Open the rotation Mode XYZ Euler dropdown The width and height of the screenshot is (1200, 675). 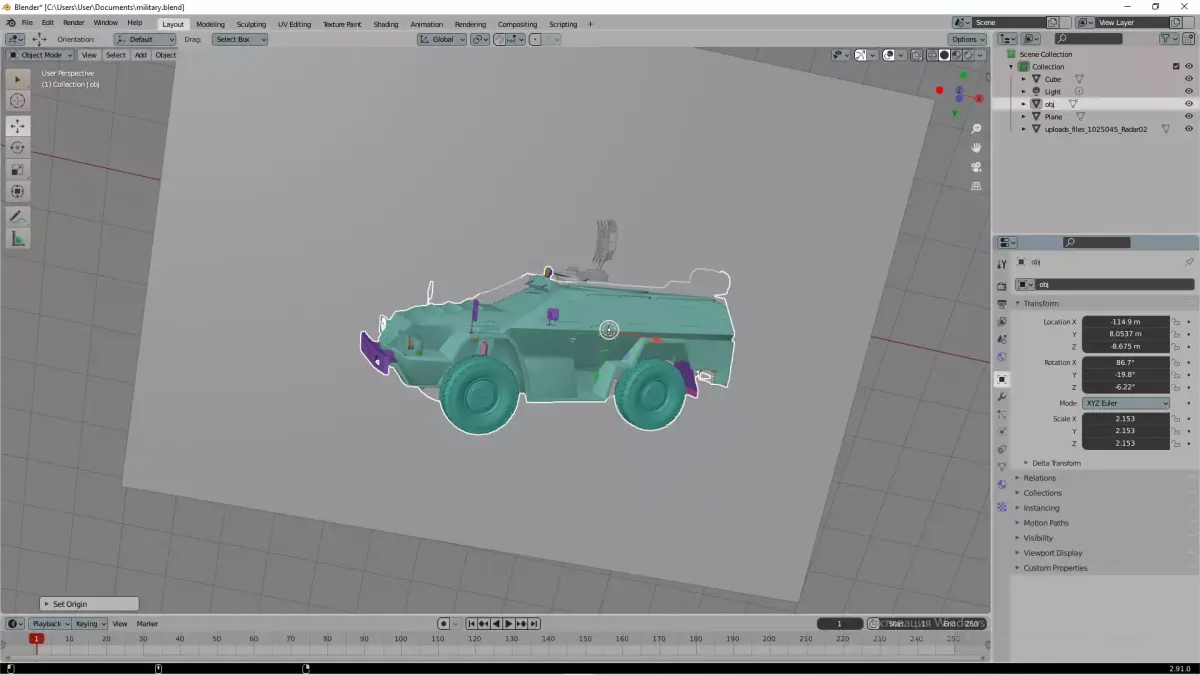[x=1125, y=403]
